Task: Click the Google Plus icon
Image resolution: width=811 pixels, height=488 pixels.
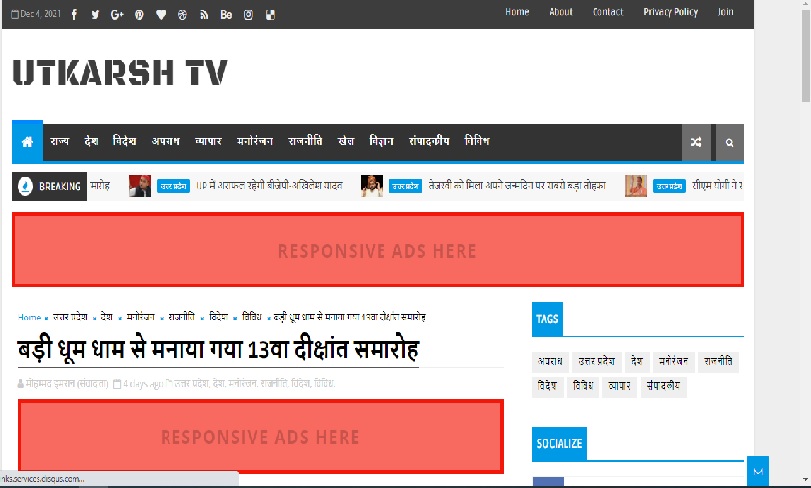Action: [117, 14]
